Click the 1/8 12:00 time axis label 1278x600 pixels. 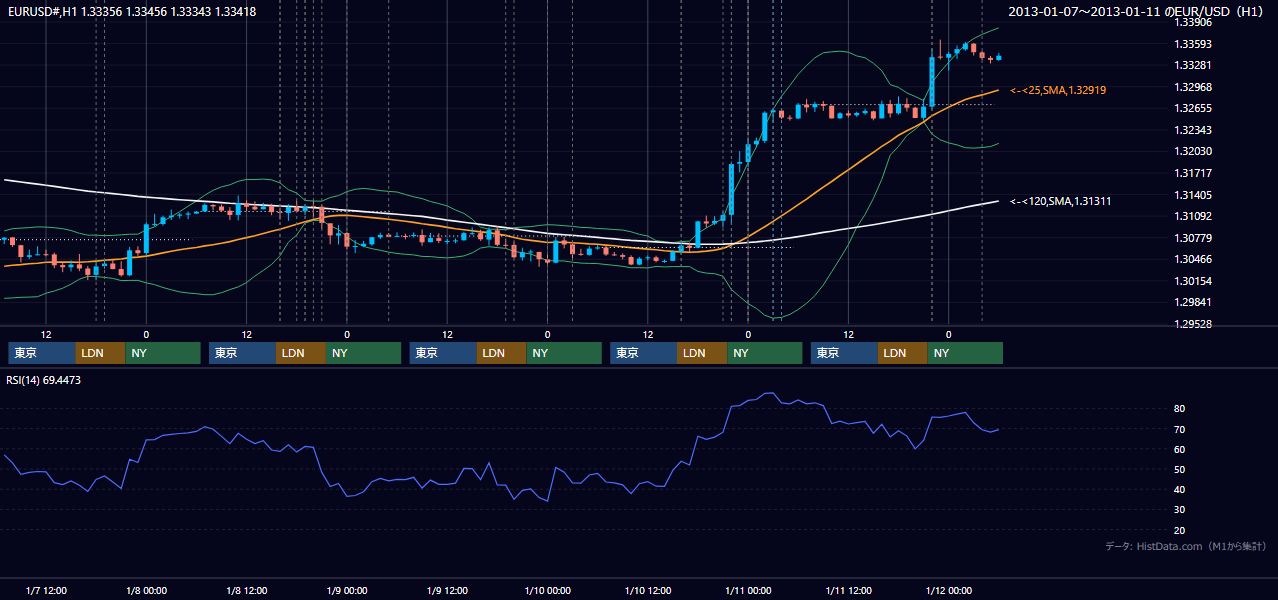246,591
